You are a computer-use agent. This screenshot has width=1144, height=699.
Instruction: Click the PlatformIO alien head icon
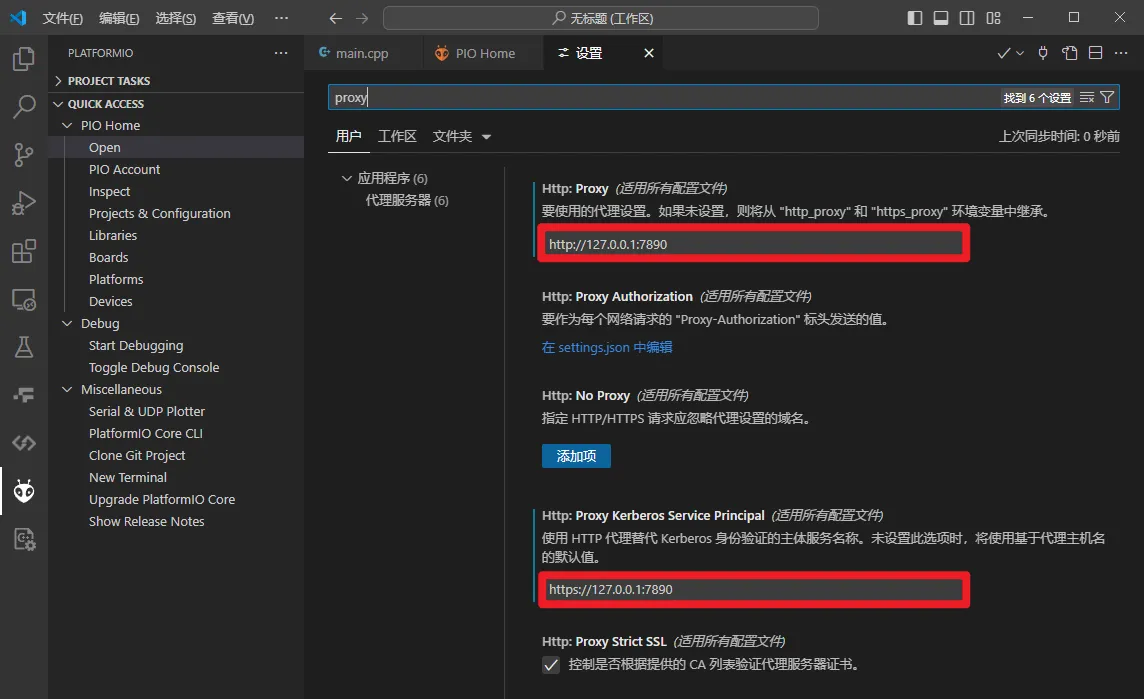(24, 491)
